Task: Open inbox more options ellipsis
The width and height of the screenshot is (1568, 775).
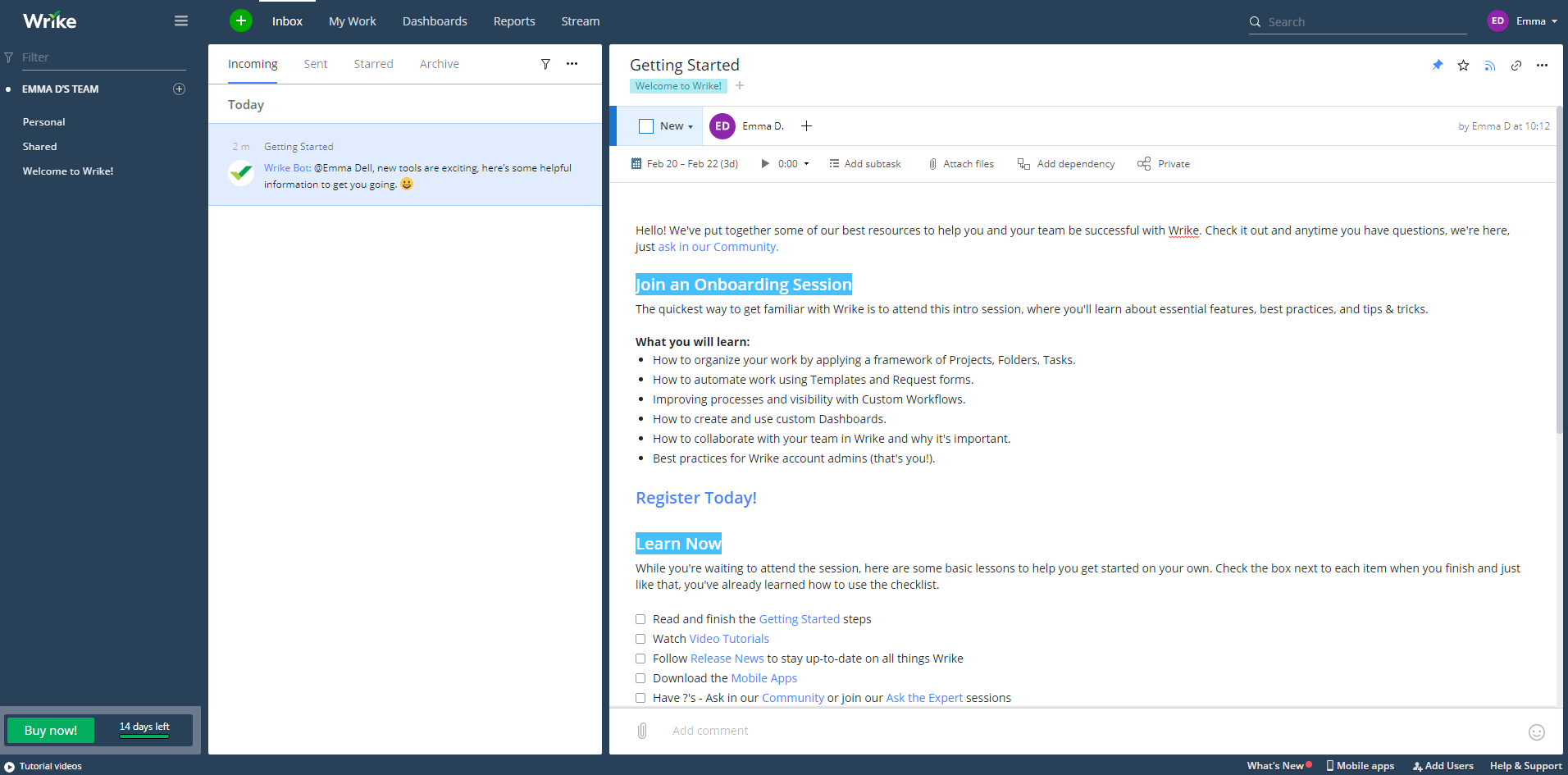Action: [x=572, y=64]
